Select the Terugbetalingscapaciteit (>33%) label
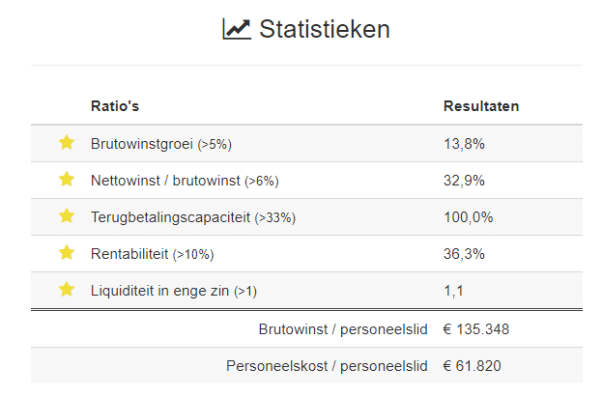This screenshot has height=397, width=602. (x=193, y=217)
